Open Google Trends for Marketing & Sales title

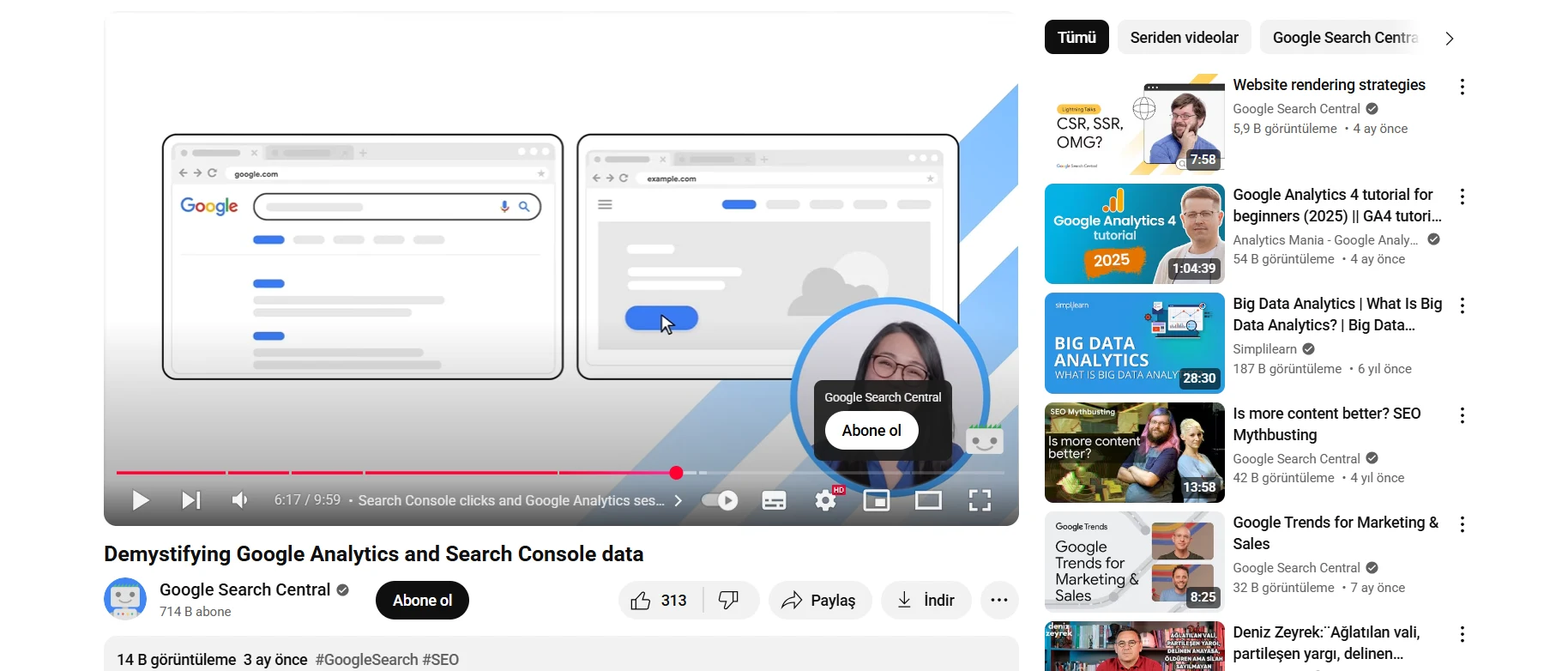coord(1336,533)
